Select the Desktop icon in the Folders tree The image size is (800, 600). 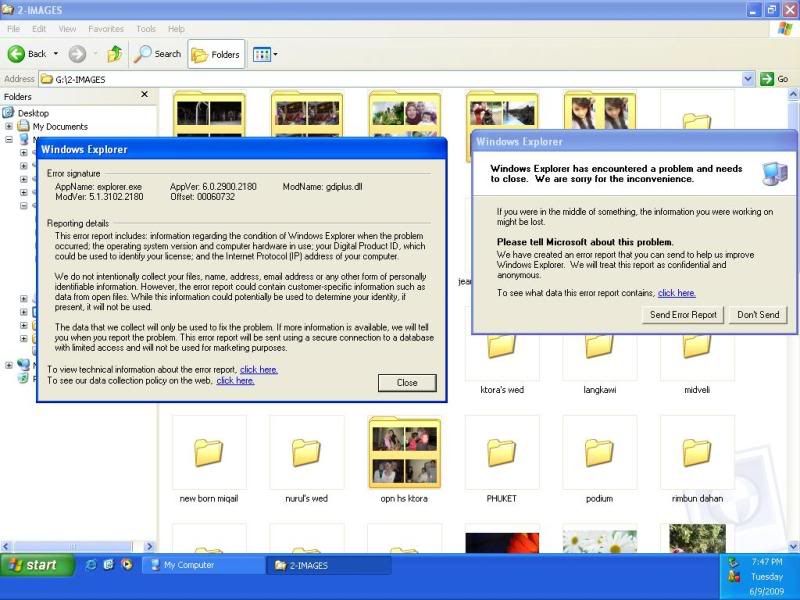tap(8, 113)
